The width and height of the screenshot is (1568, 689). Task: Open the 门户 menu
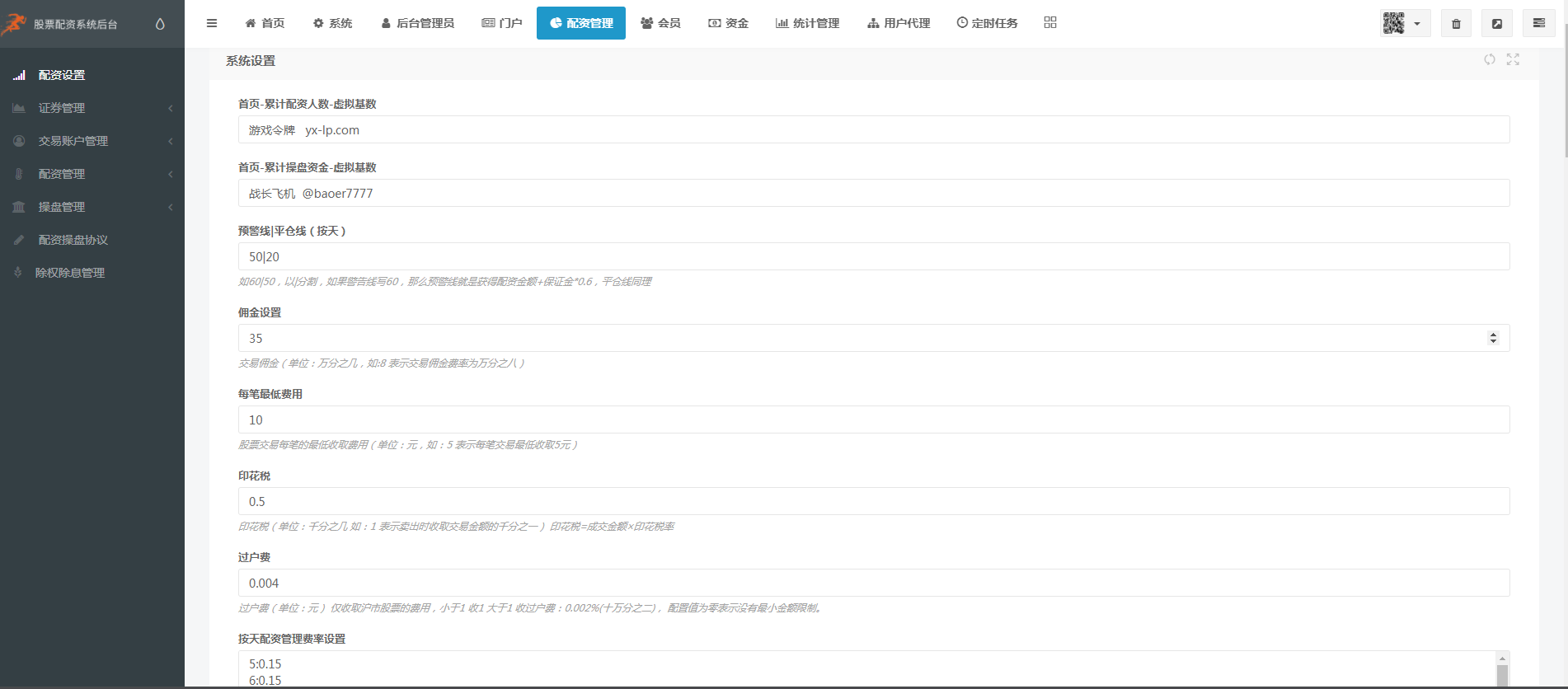click(502, 23)
